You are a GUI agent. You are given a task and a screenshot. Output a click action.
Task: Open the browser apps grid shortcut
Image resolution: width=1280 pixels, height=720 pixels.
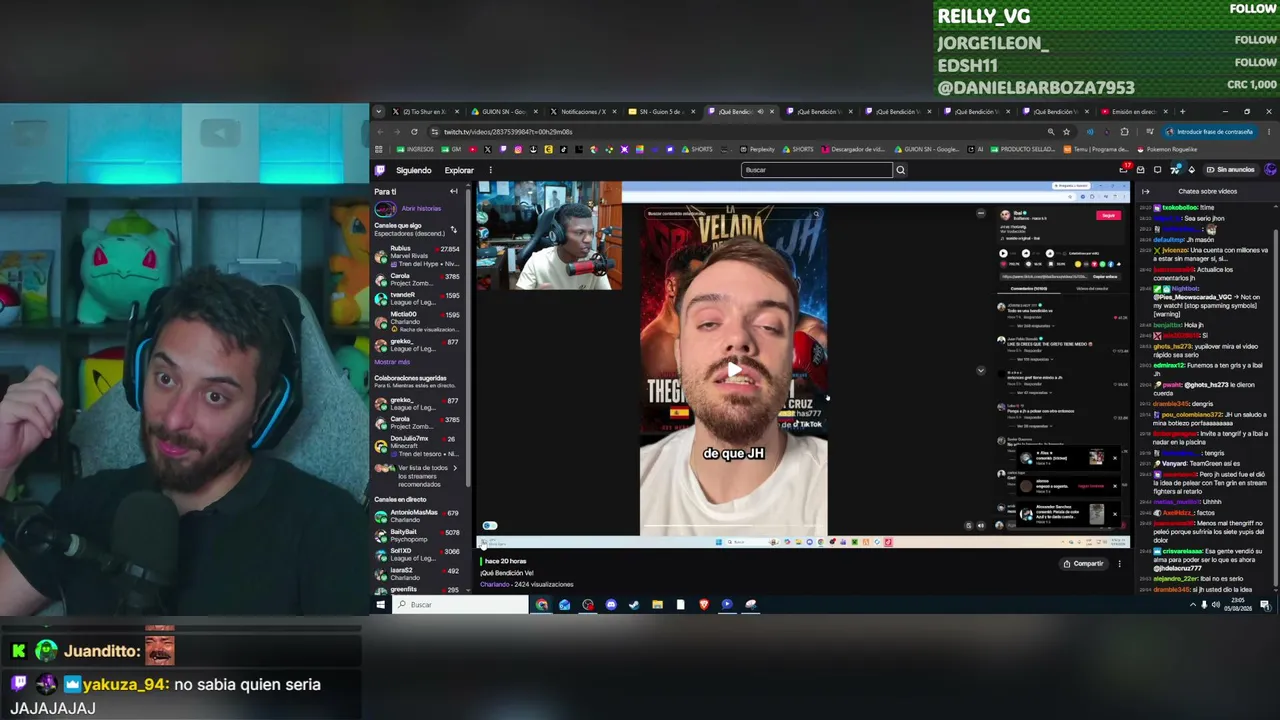(x=379, y=150)
